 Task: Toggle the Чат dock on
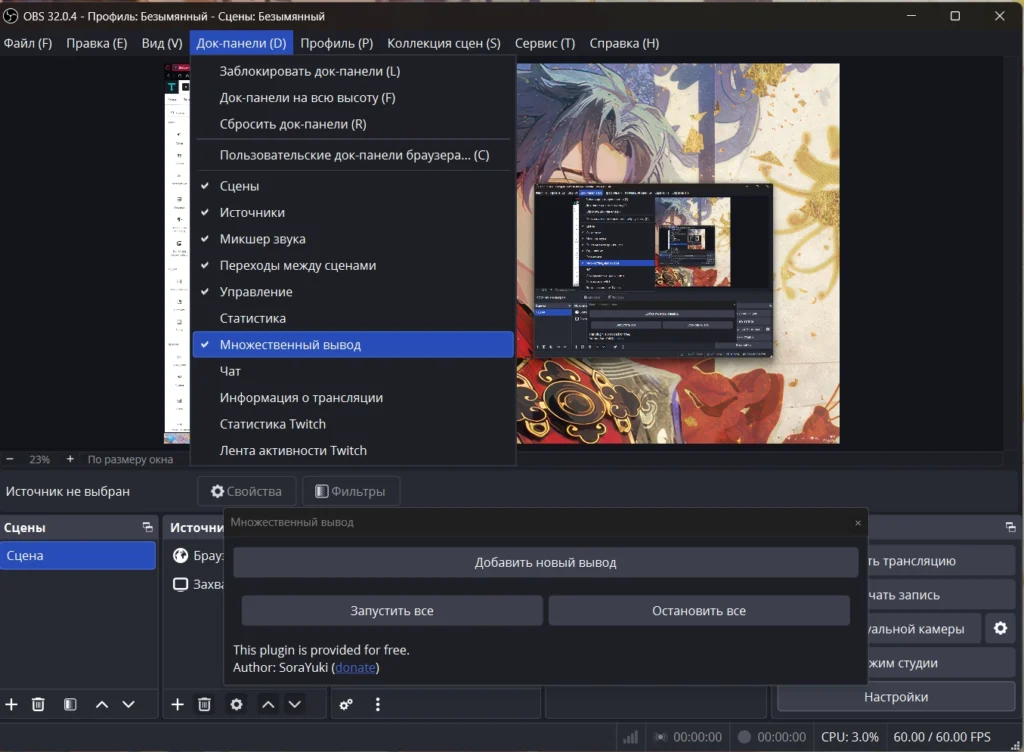coord(230,370)
